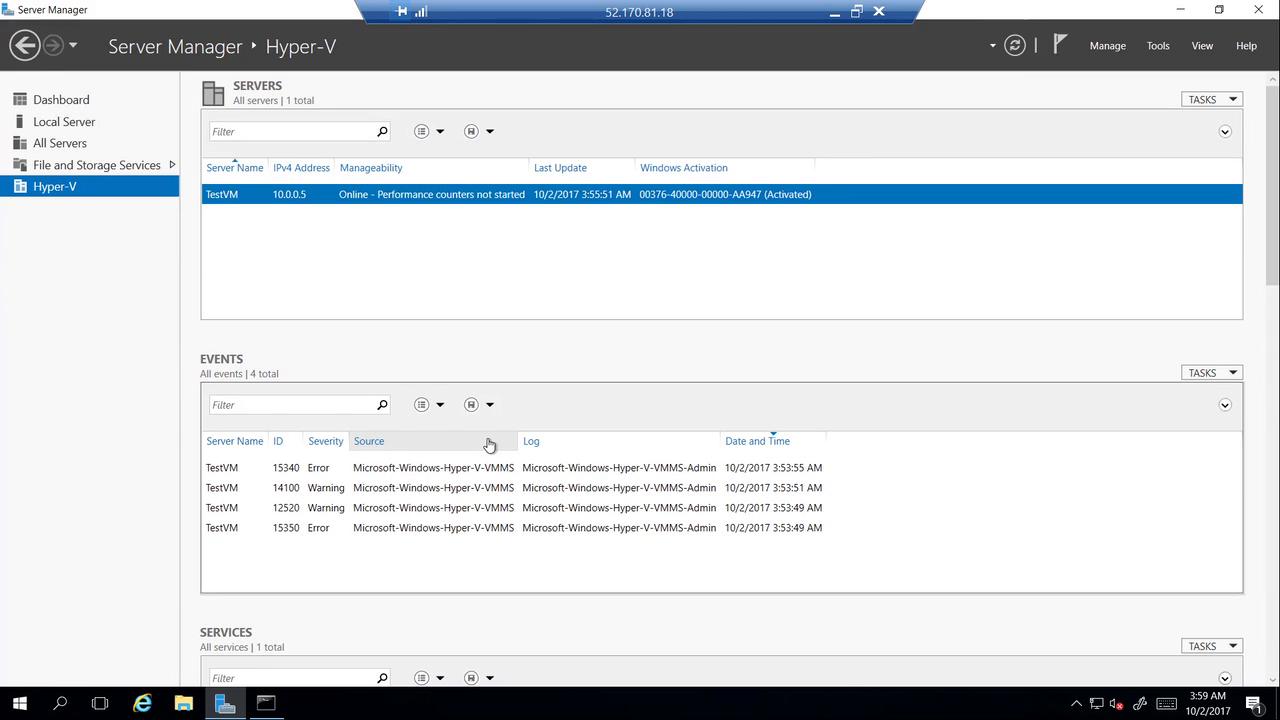Click the Dashboard icon in the sidebar
Screen dimensions: 1280x720
19,100
